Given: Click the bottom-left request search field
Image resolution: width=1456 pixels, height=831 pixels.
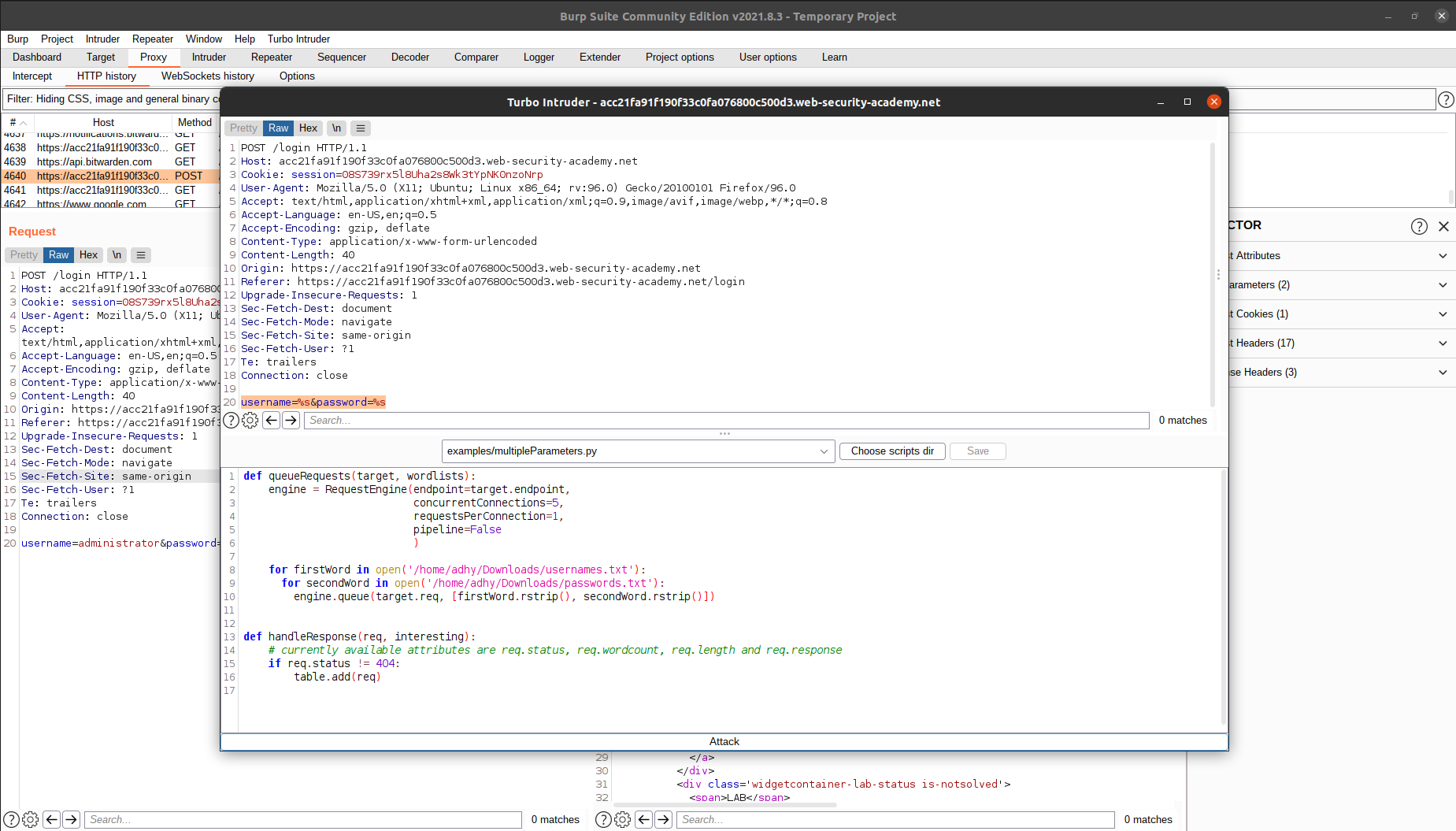Looking at the screenshot, I should pos(303,820).
